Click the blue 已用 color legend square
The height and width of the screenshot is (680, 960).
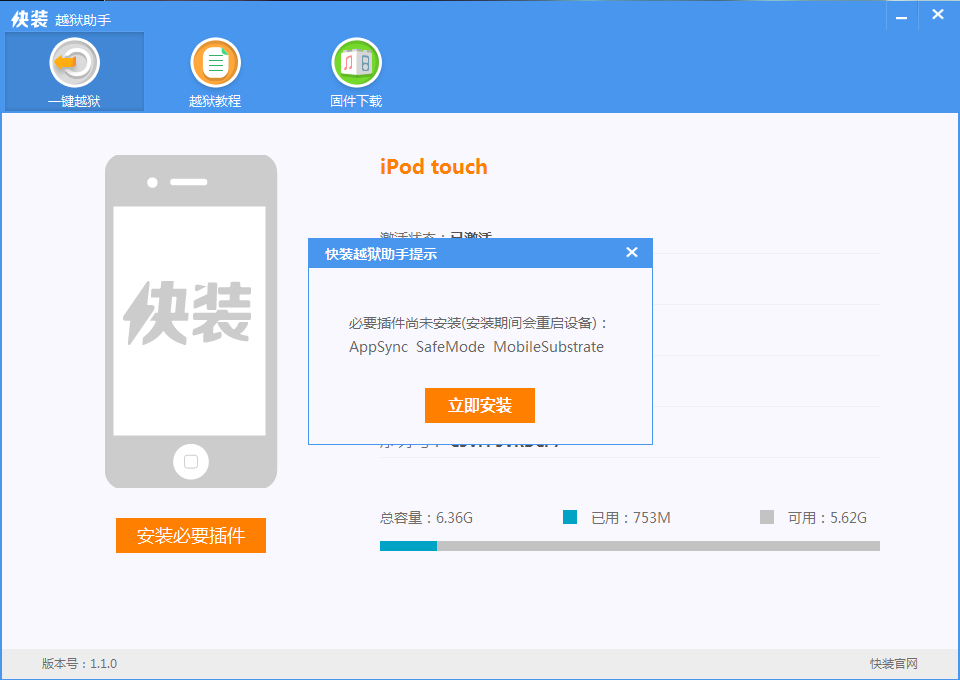pos(569,517)
